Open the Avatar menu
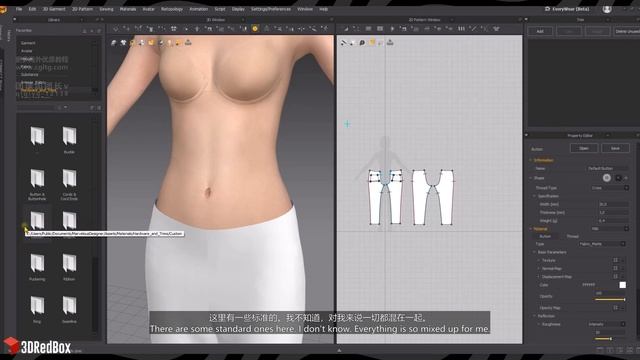 [149, 9]
